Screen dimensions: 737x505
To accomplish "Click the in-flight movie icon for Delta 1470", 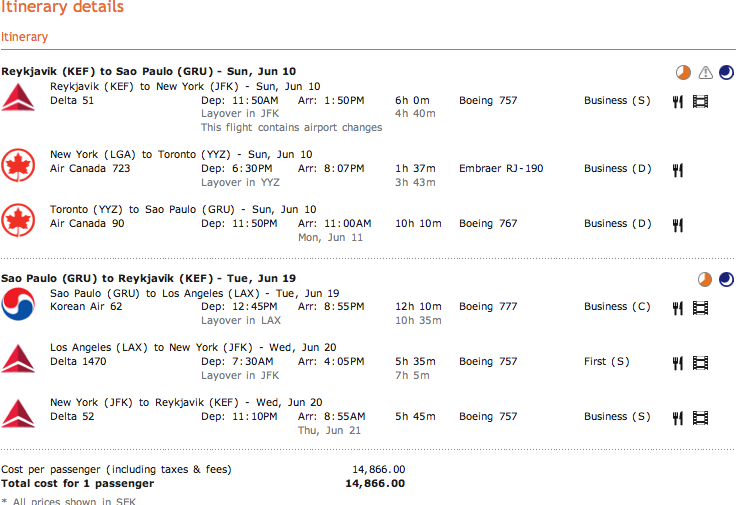I will (x=700, y=363).
